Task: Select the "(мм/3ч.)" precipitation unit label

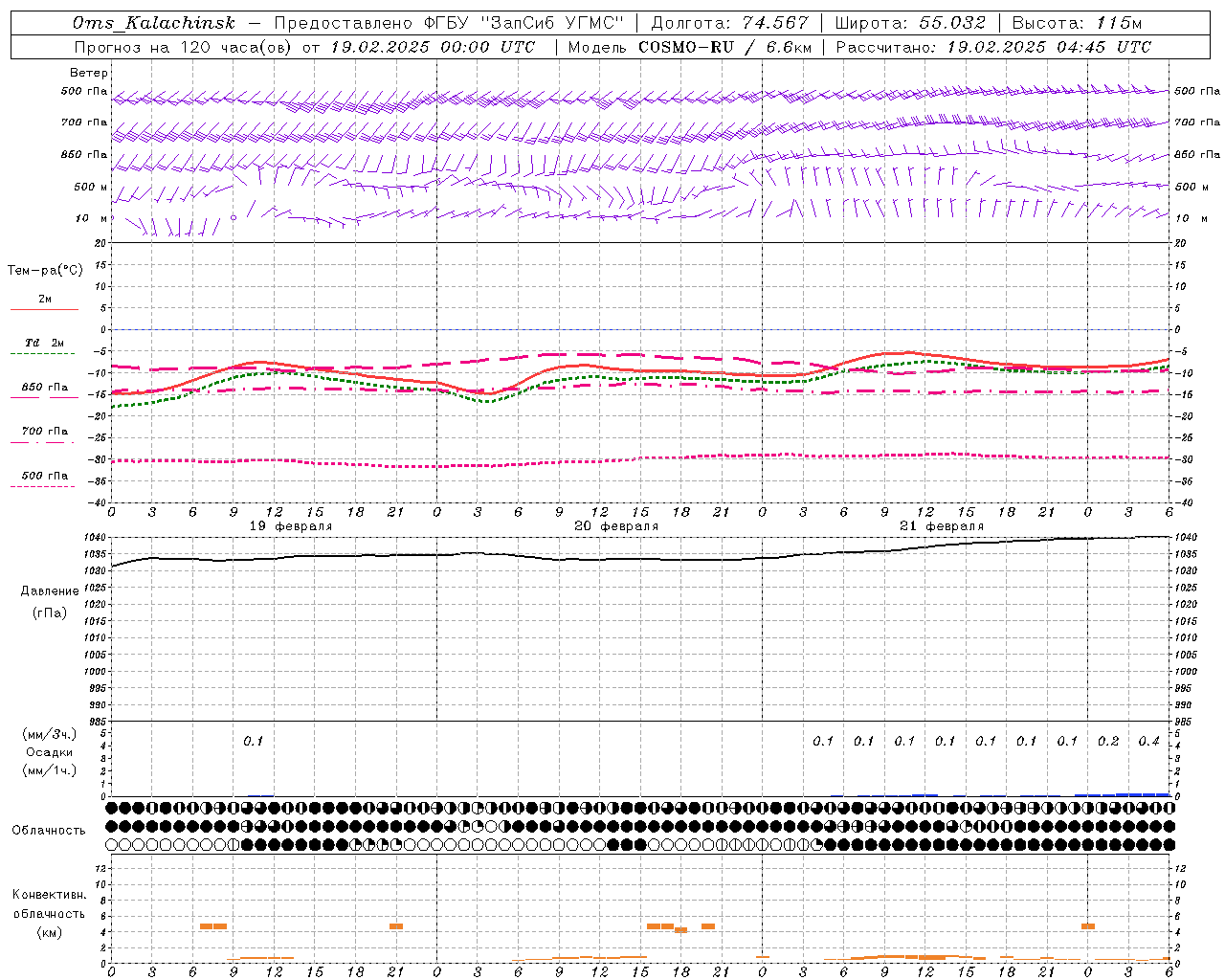Action: pos(49,734)
